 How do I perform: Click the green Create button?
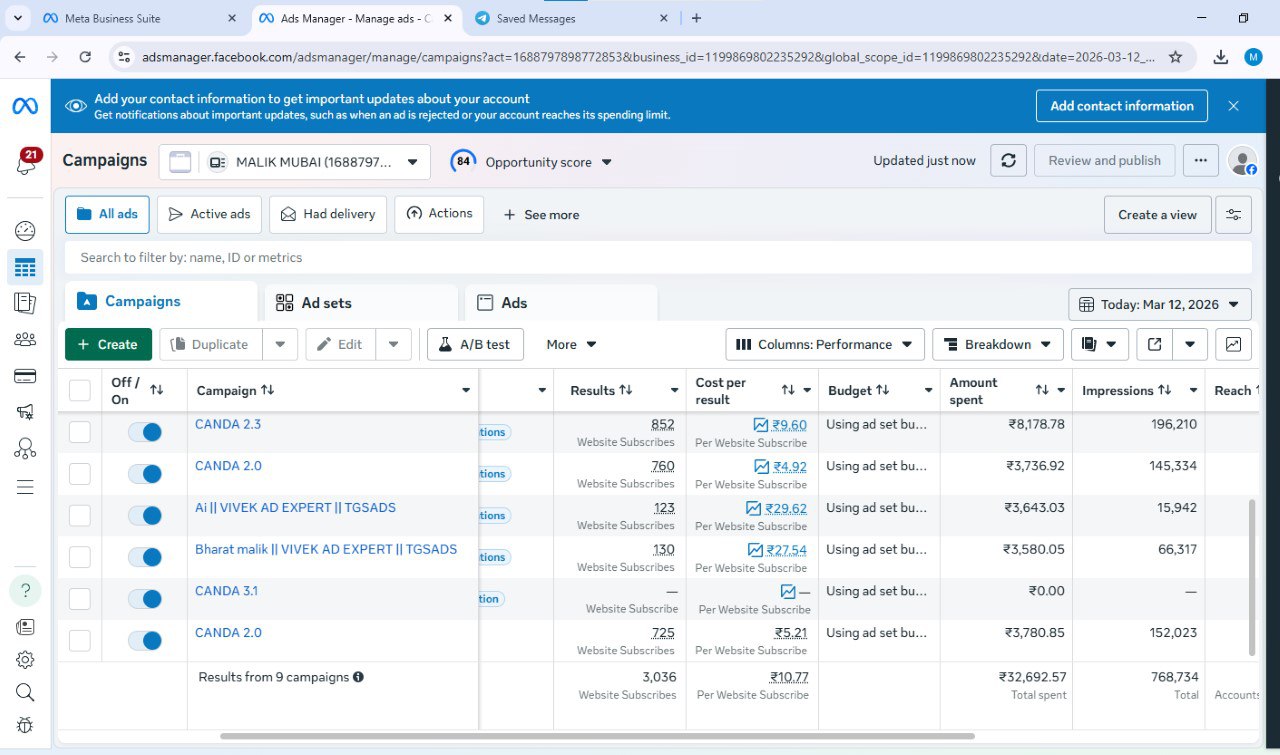point(108,344)
